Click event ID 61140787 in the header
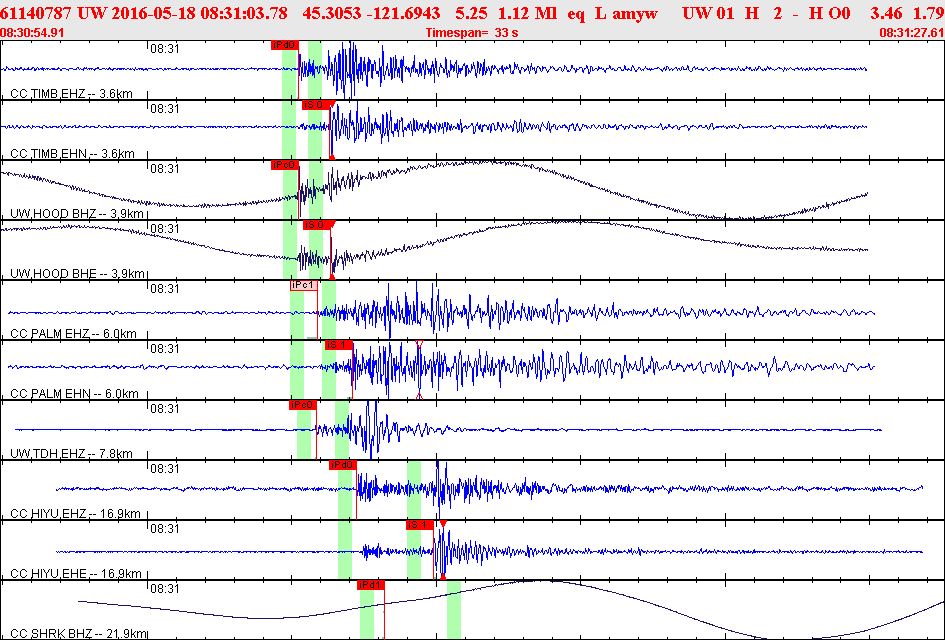945x640 pixels. pyautogui.click(x=36, y=13)
